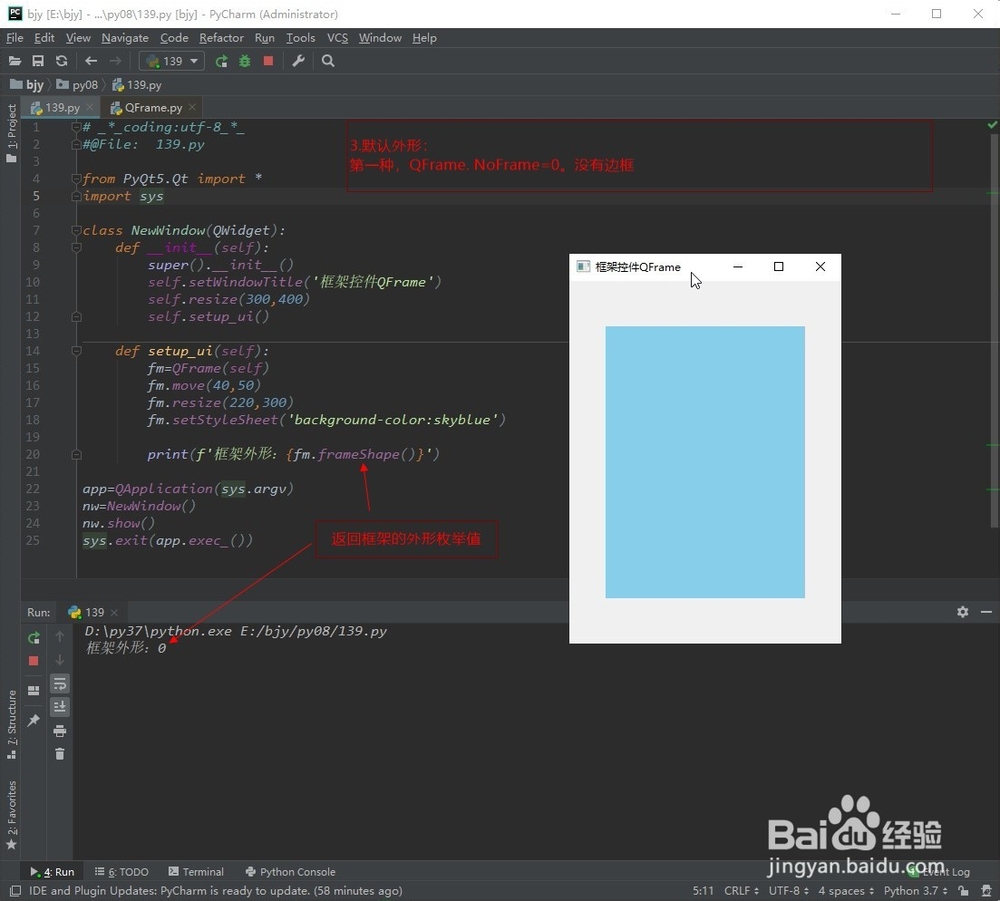Image resolution: width=1000 pixels, height=901 pixels.
Task: Collapse the setup_ui method fold marker
Action: (x=76, y=351)
